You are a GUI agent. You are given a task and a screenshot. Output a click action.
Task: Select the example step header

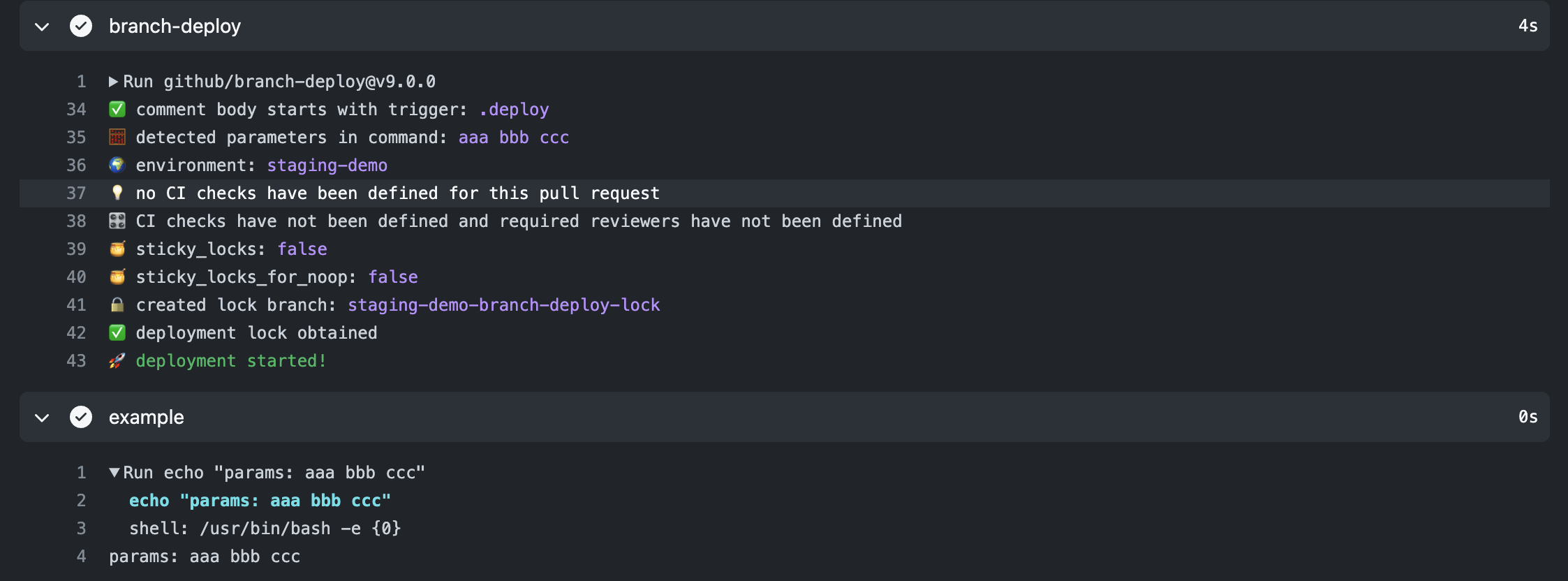(146, 417)
